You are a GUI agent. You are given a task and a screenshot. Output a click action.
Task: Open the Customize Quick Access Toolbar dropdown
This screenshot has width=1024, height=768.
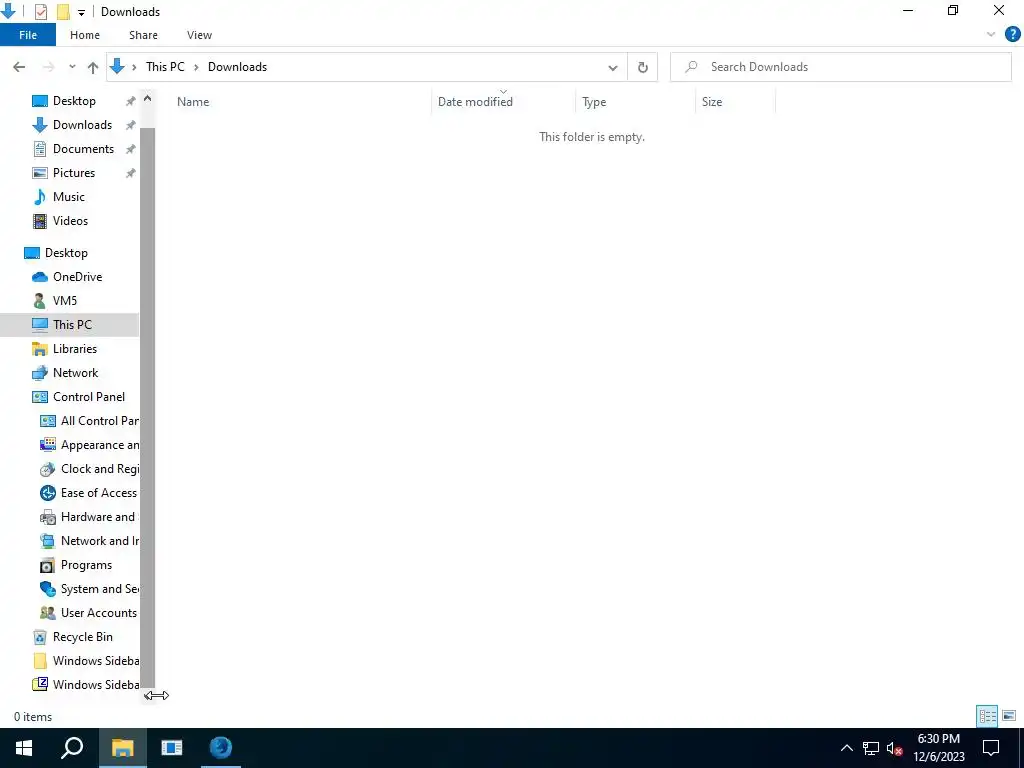tap(81, 12)
